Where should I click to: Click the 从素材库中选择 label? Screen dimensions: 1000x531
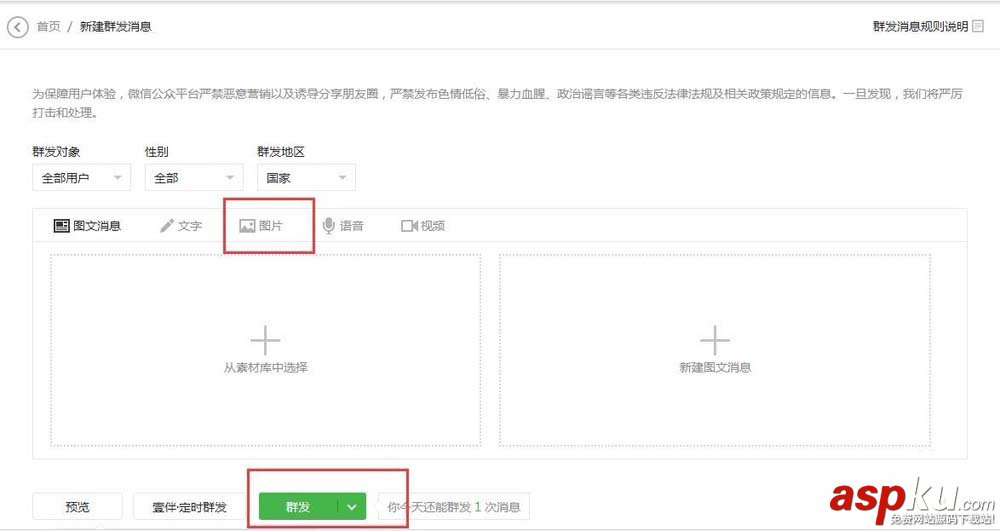pos(265,368)
